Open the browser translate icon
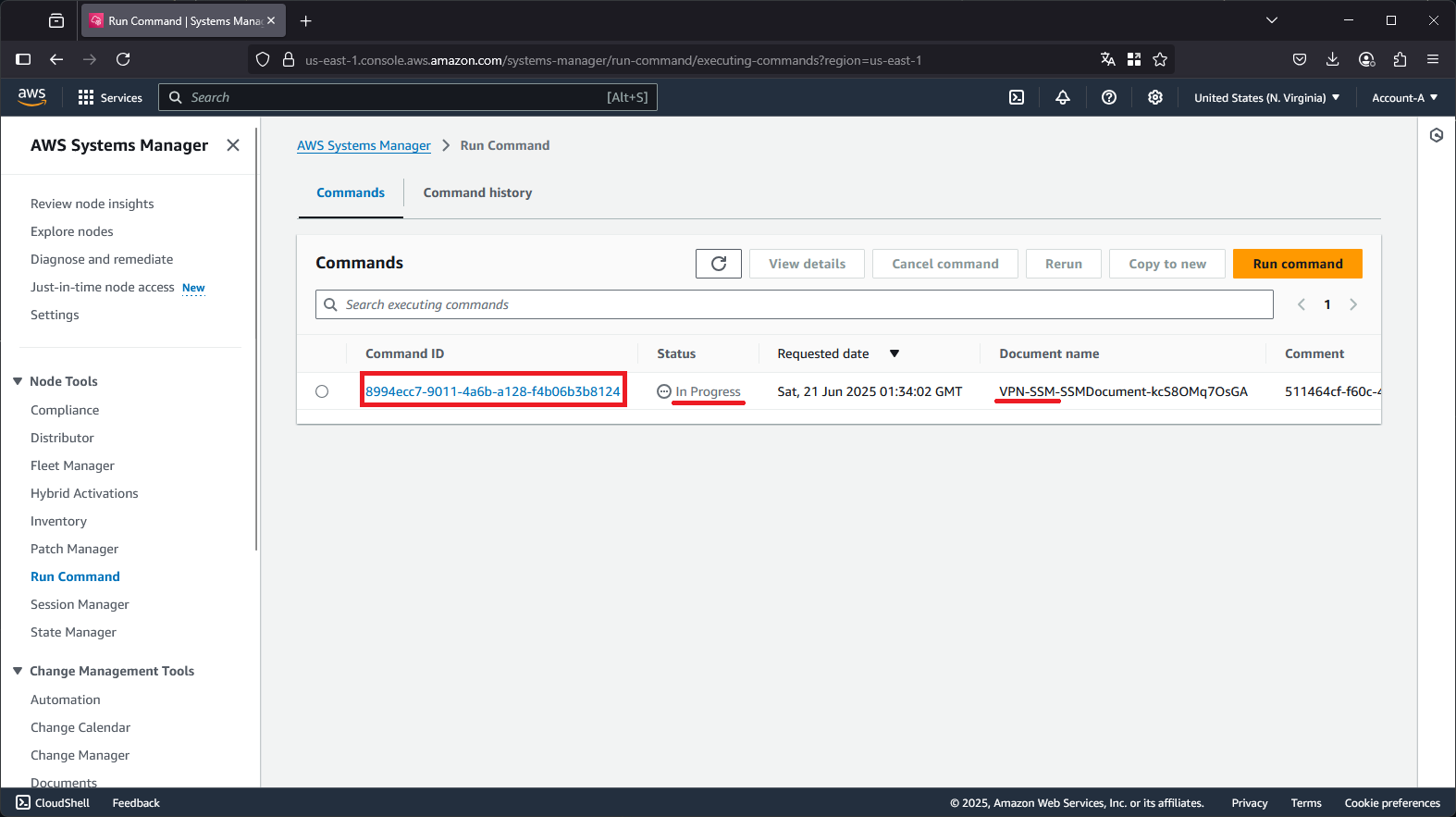Viewport: 1456px width, 817px height. tap(1108, 59)
